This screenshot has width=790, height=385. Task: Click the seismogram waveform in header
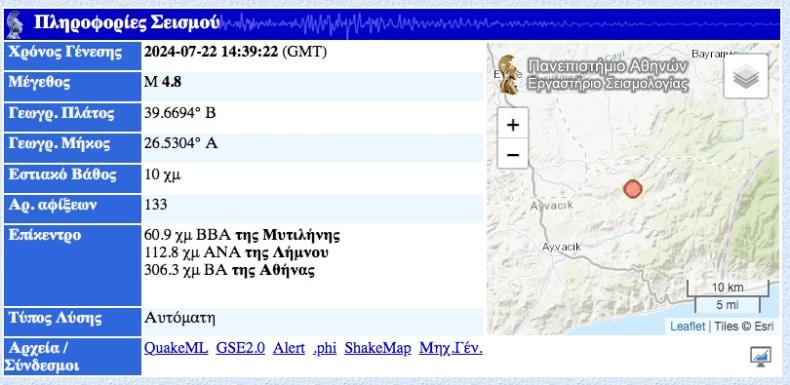tap(499, 24)
